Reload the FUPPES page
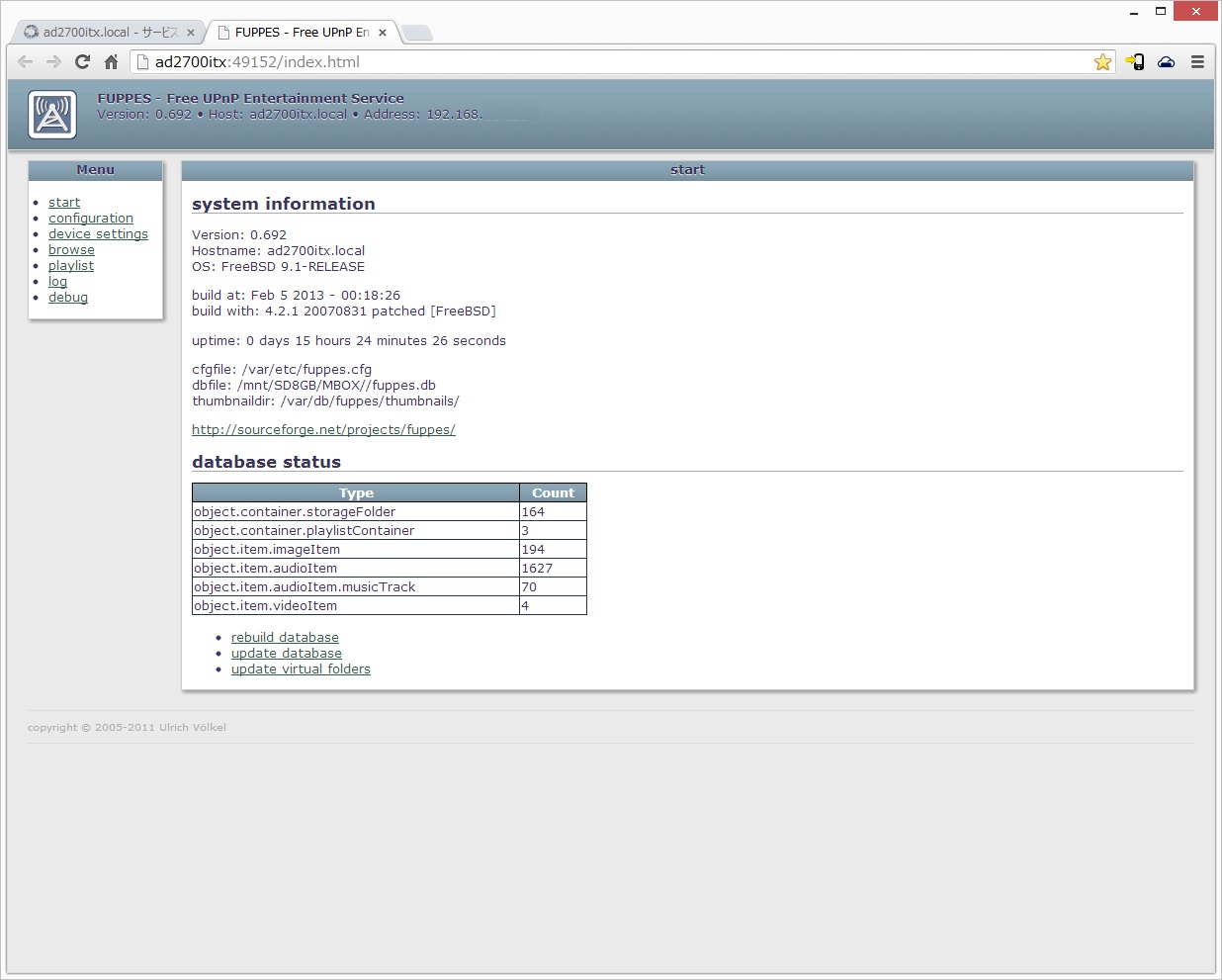The image size is (1222, 980). (x=82, y=61)
